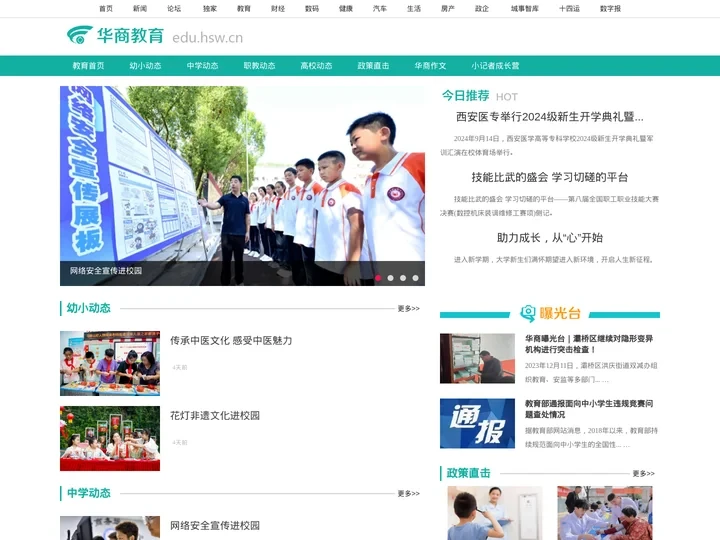Open 生活 in top navigation
This screenshot has height=540, width=720.
[414, 9]
